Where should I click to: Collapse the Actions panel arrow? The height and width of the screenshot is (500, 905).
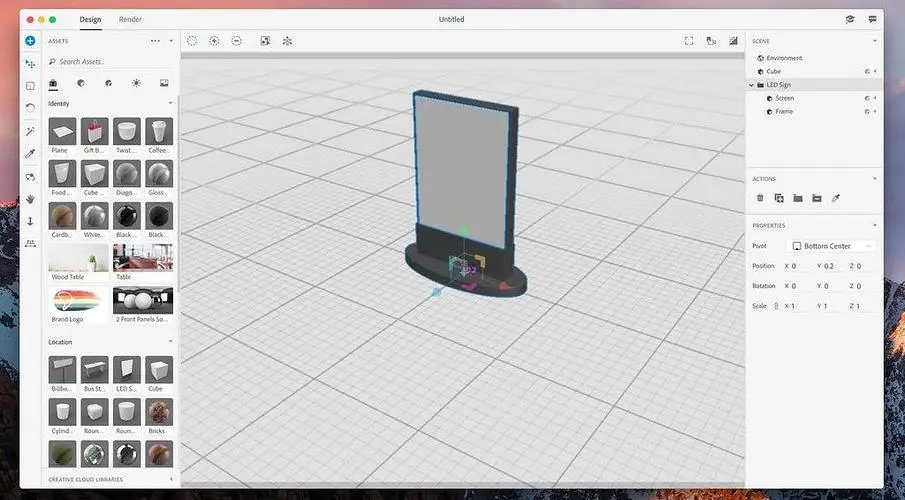[875, 179]
